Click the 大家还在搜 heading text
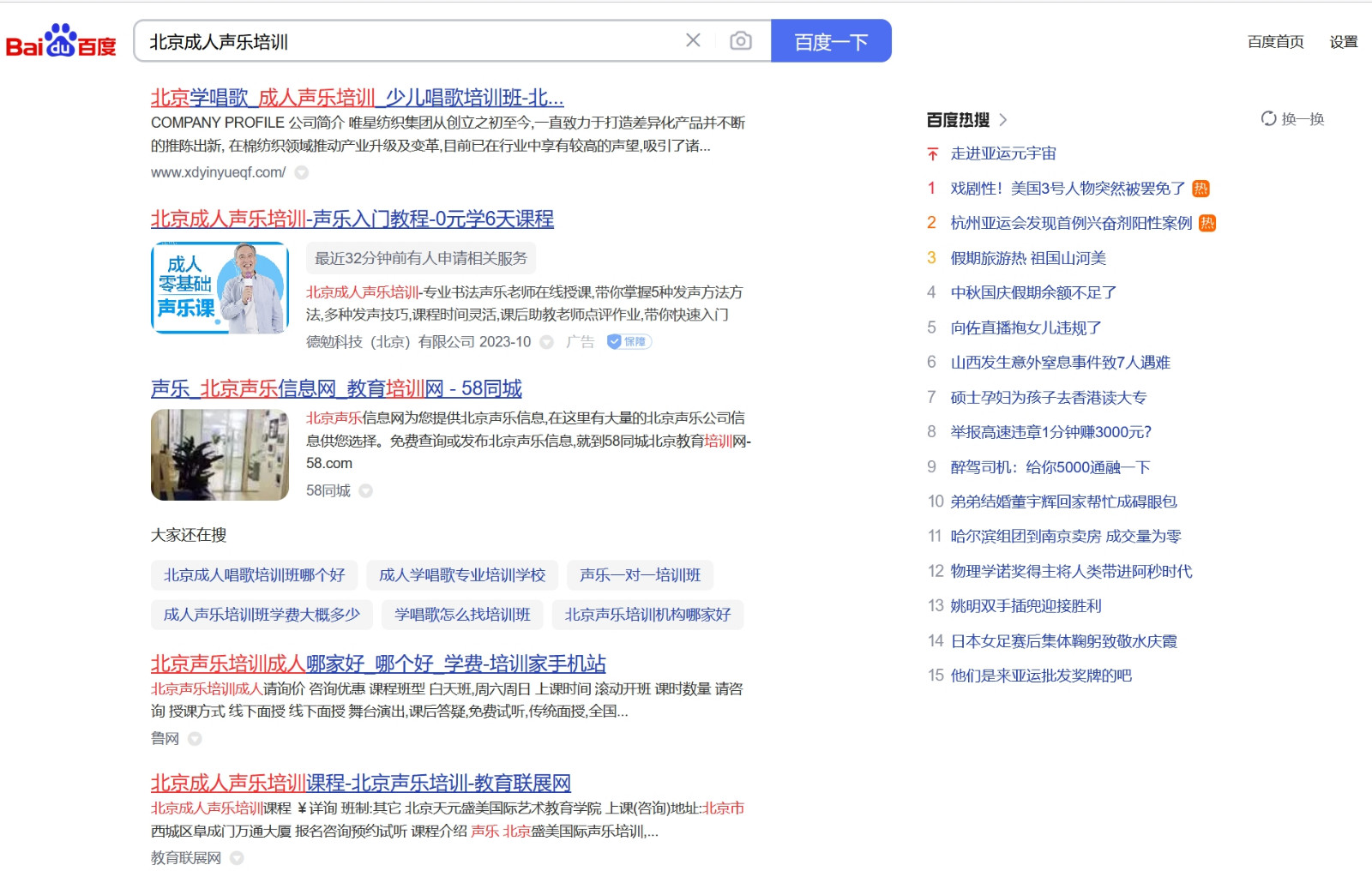Screen dimensions: 1372x871 [189, 535]
